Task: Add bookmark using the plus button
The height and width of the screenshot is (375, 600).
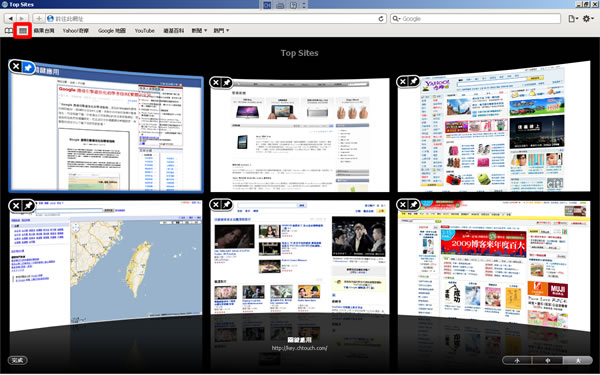Action: [39, 18]
